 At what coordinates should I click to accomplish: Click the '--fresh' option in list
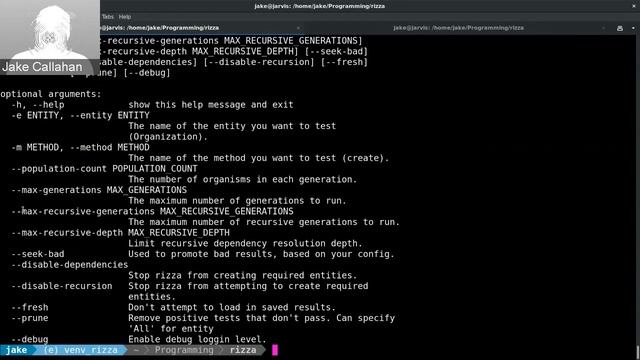point(29,307)
